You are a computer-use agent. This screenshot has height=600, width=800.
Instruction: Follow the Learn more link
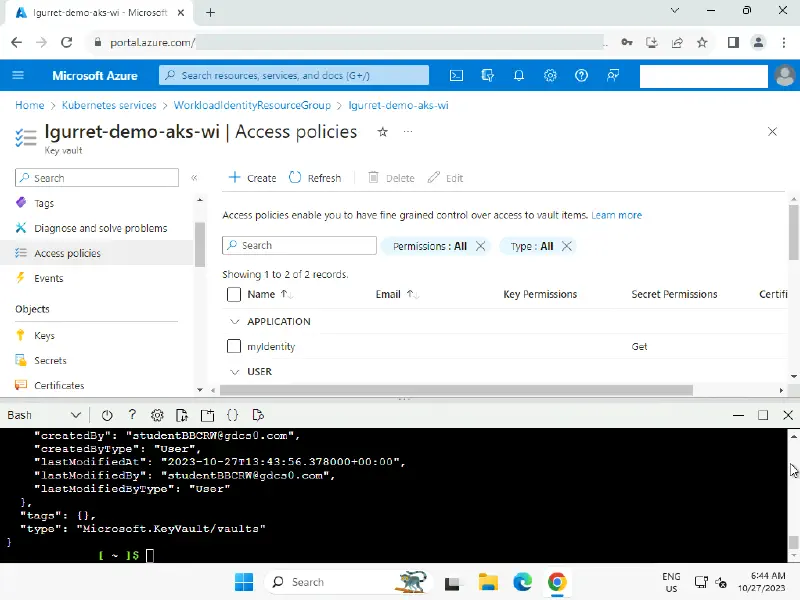tap(616, 215)
